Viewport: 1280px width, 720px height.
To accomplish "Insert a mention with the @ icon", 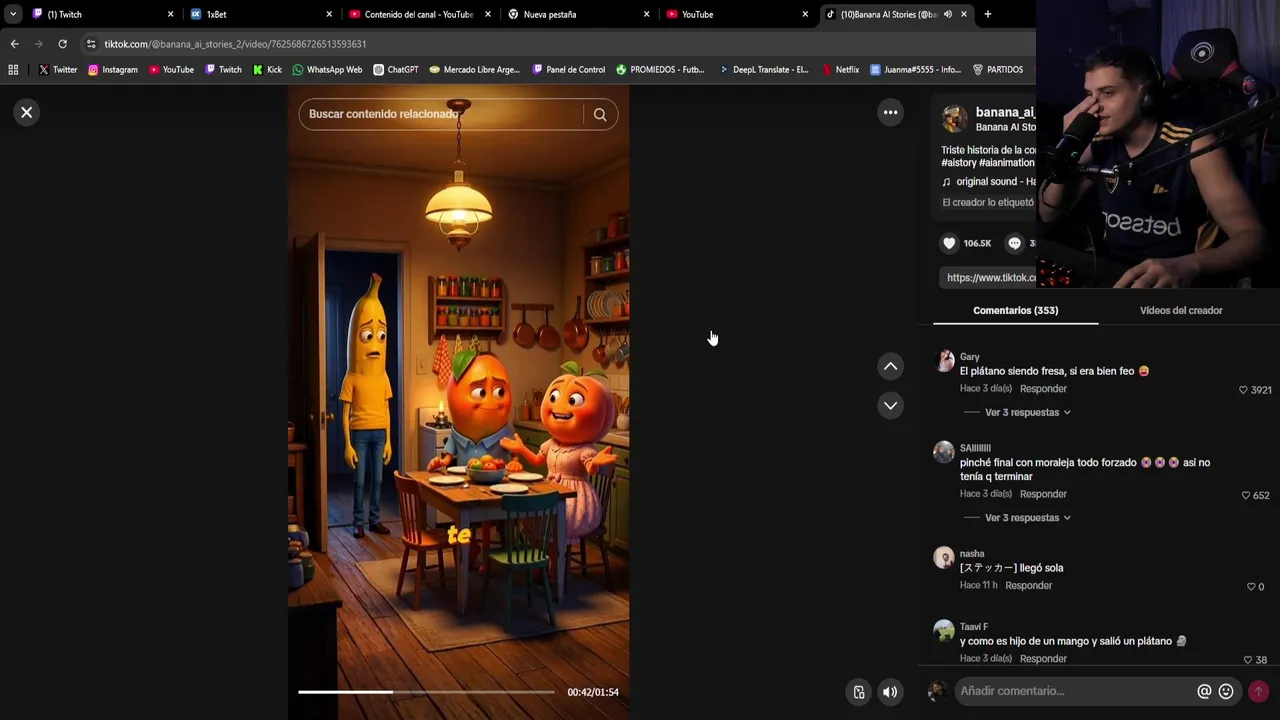I will [x=1204, y=691].
